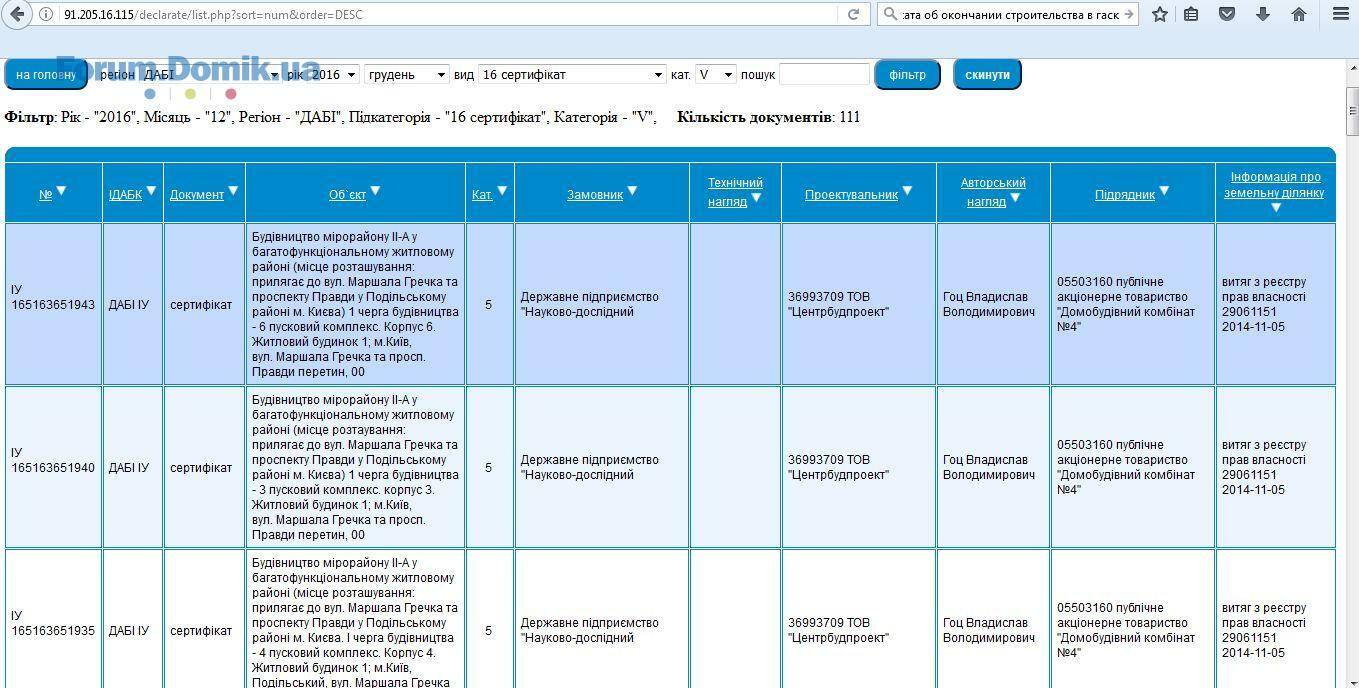Click object description mentioning корпус 3
Screen dimensions: 1359x688
(x=355, y=467)
